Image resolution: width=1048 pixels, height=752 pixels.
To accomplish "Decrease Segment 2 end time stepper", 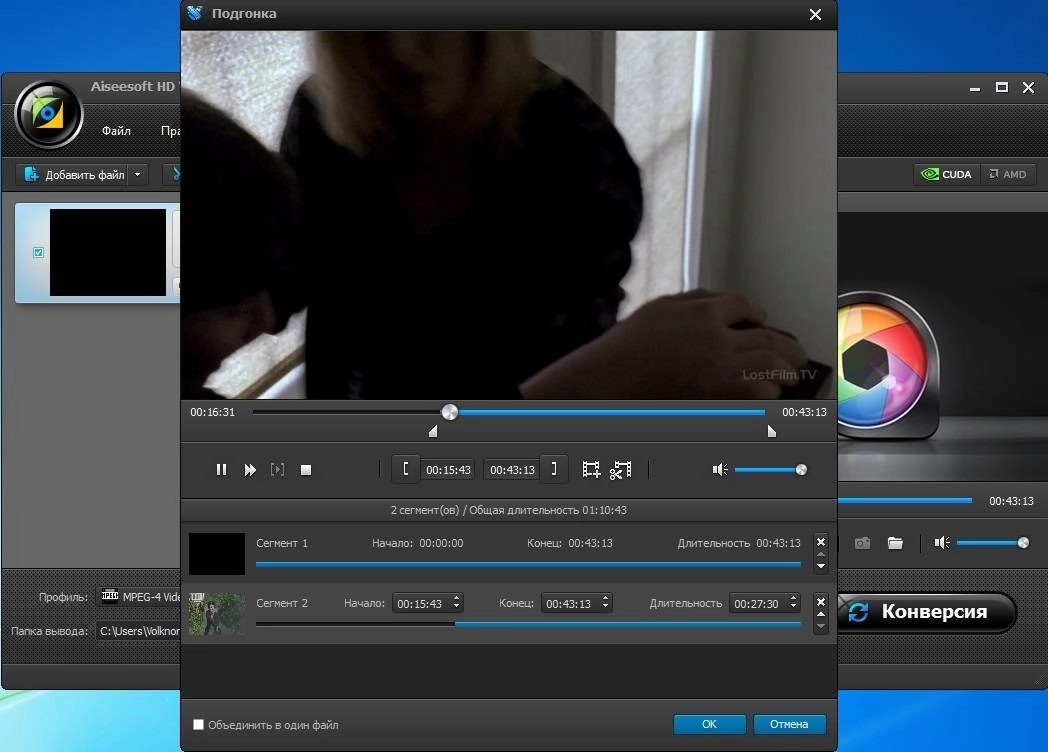I will [x=605, y=608].
